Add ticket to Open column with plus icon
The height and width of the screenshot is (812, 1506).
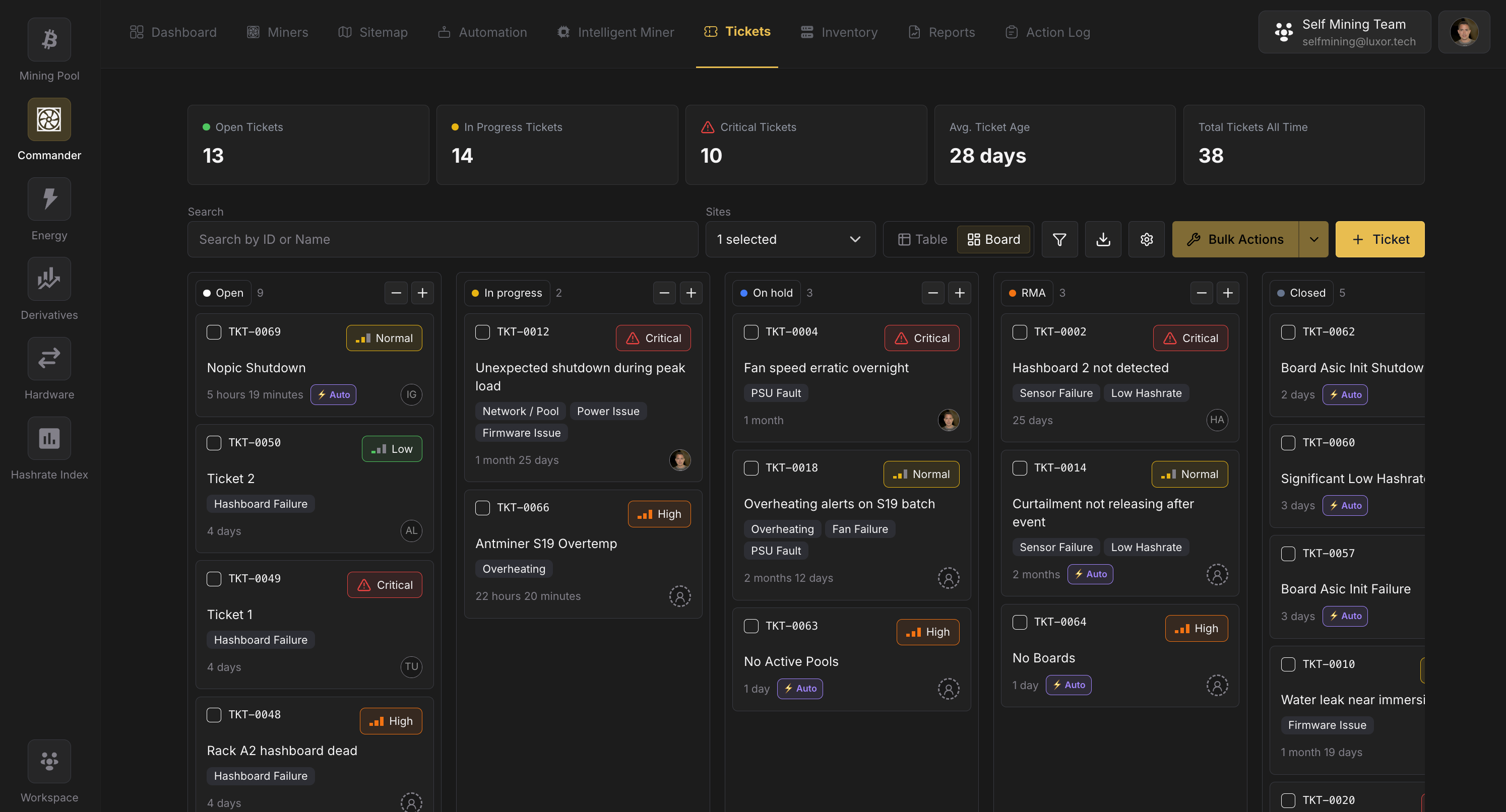click(x=422, y=293)
